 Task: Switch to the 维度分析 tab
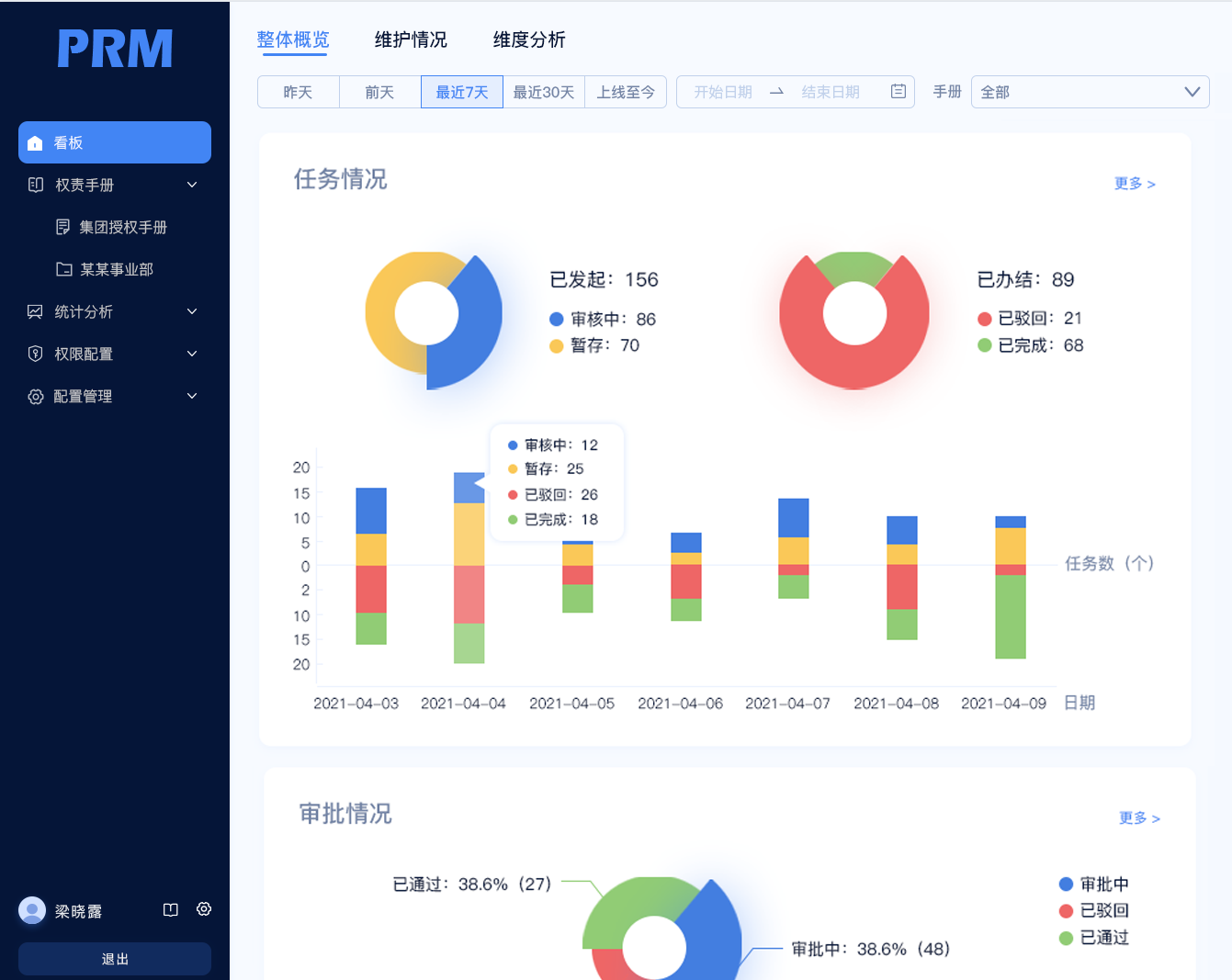(529, 39)
